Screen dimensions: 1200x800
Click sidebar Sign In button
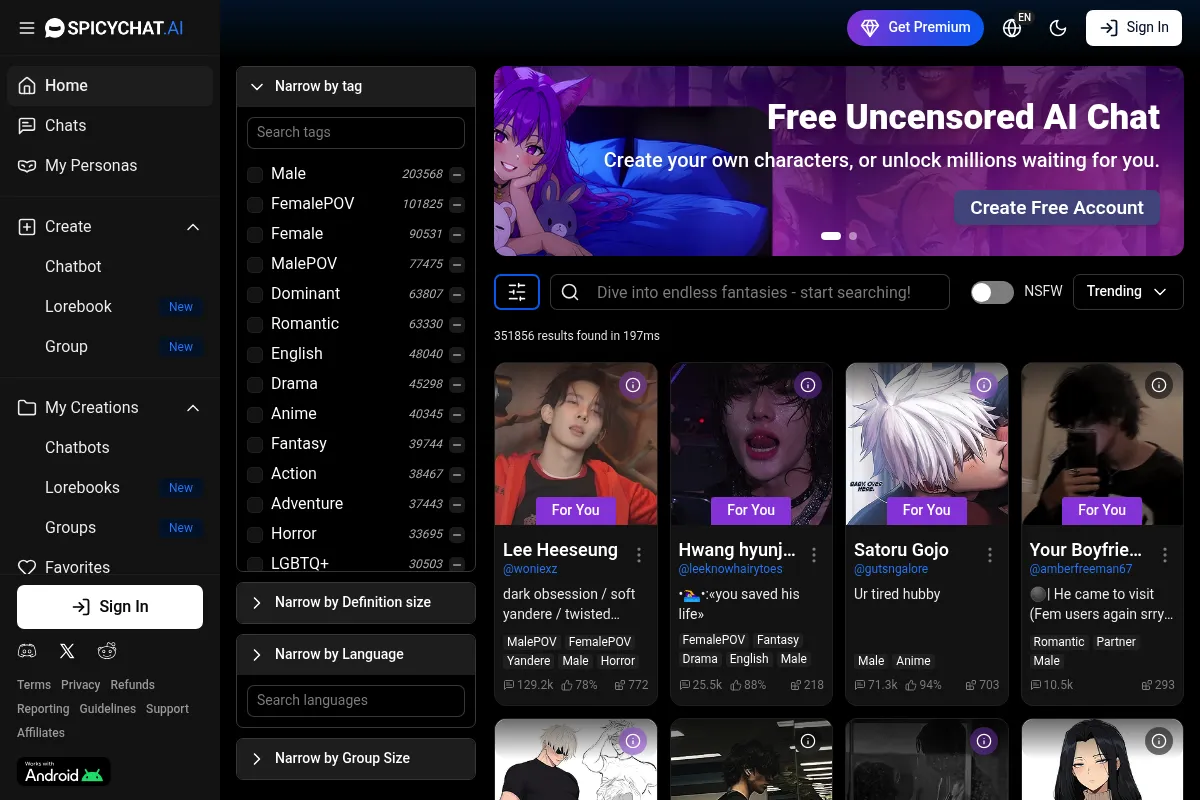[x=110, y=607]
